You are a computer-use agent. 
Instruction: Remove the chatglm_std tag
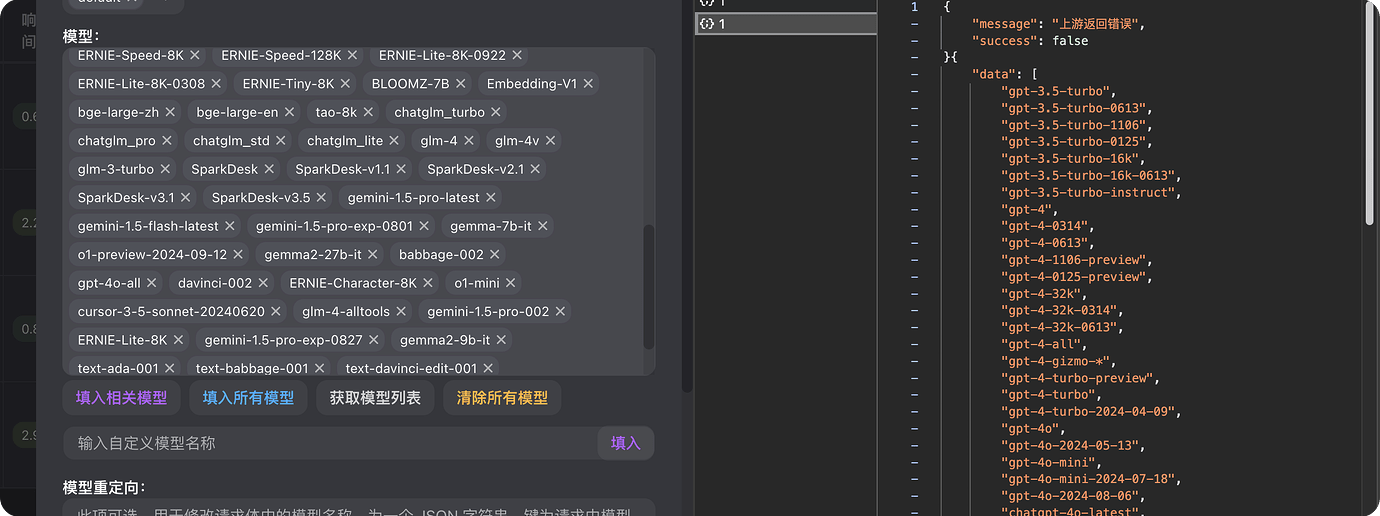[x=281, y=141]
